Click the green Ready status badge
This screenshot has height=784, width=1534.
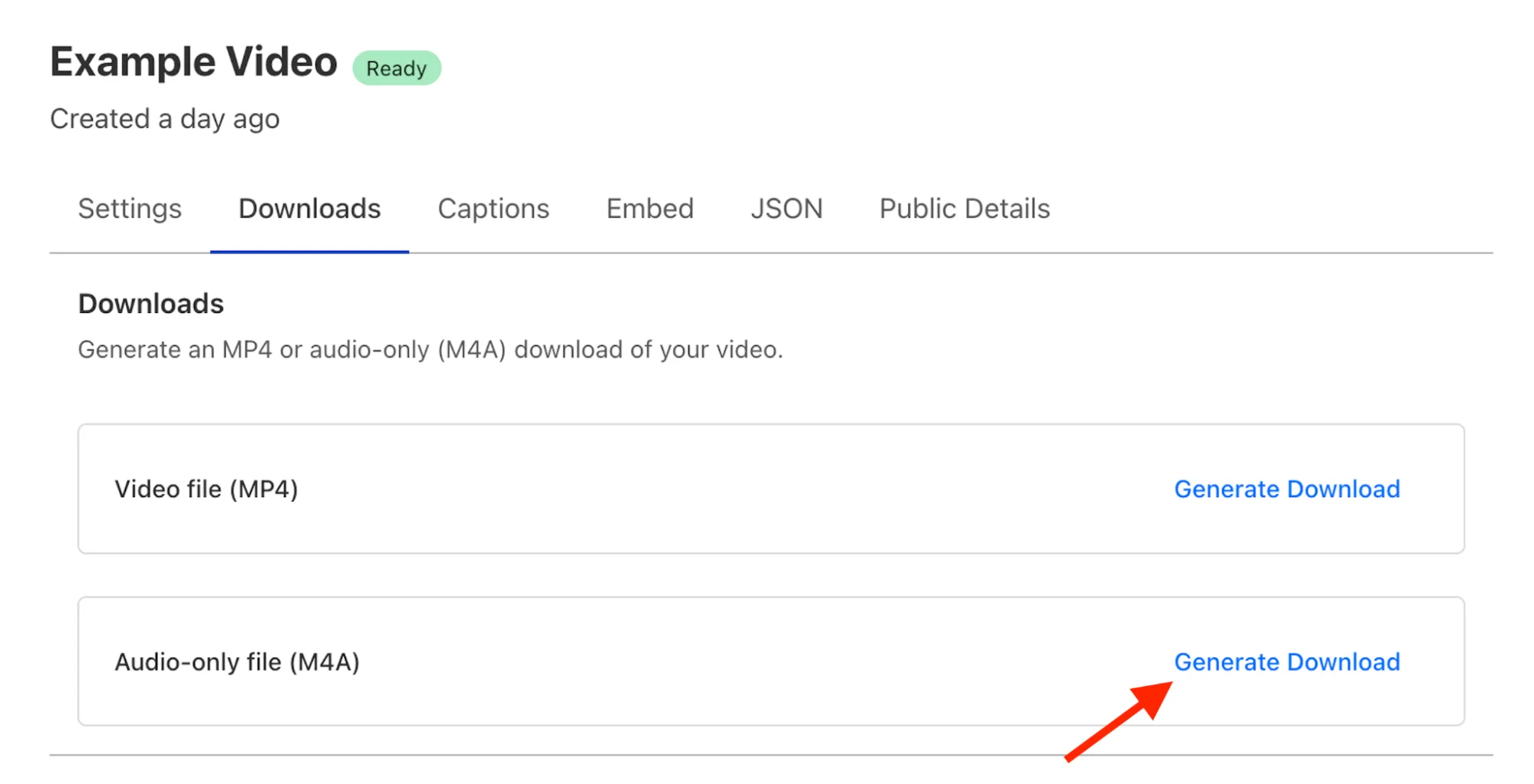pyautogui.click(x=397, y=68)
